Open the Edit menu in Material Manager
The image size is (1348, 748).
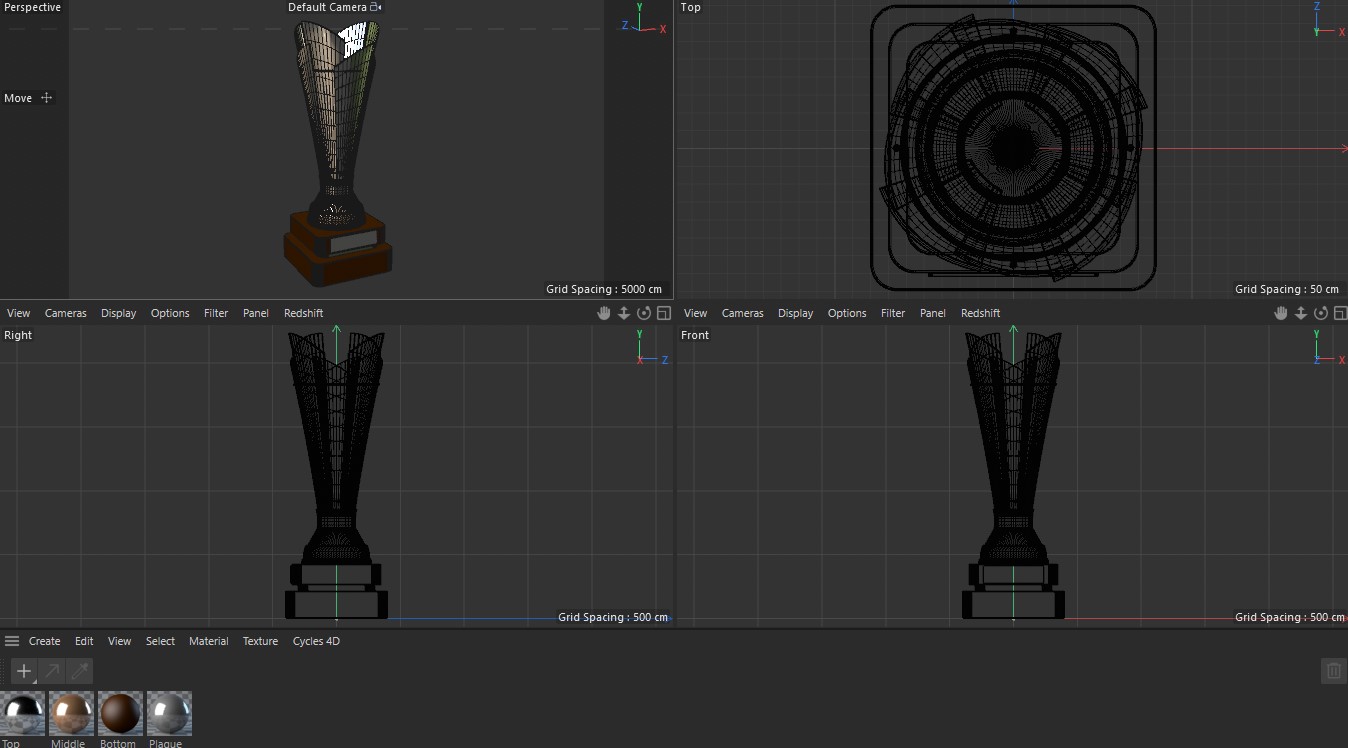pyautogui.click(x=84, y=641)
